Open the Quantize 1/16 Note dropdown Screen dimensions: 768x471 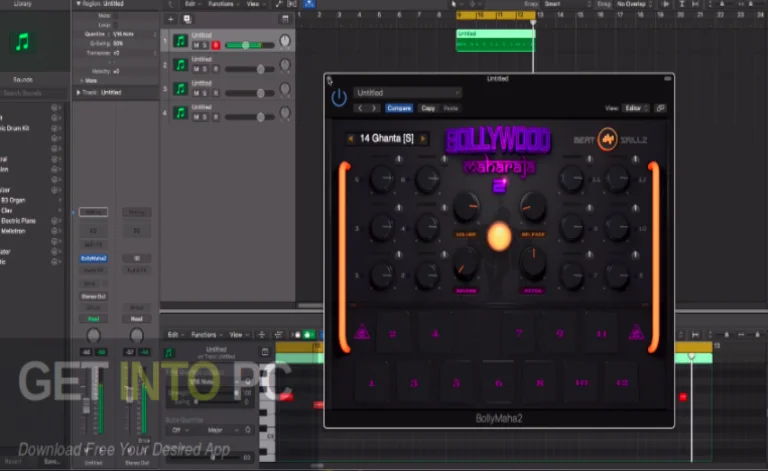[133, 34]
